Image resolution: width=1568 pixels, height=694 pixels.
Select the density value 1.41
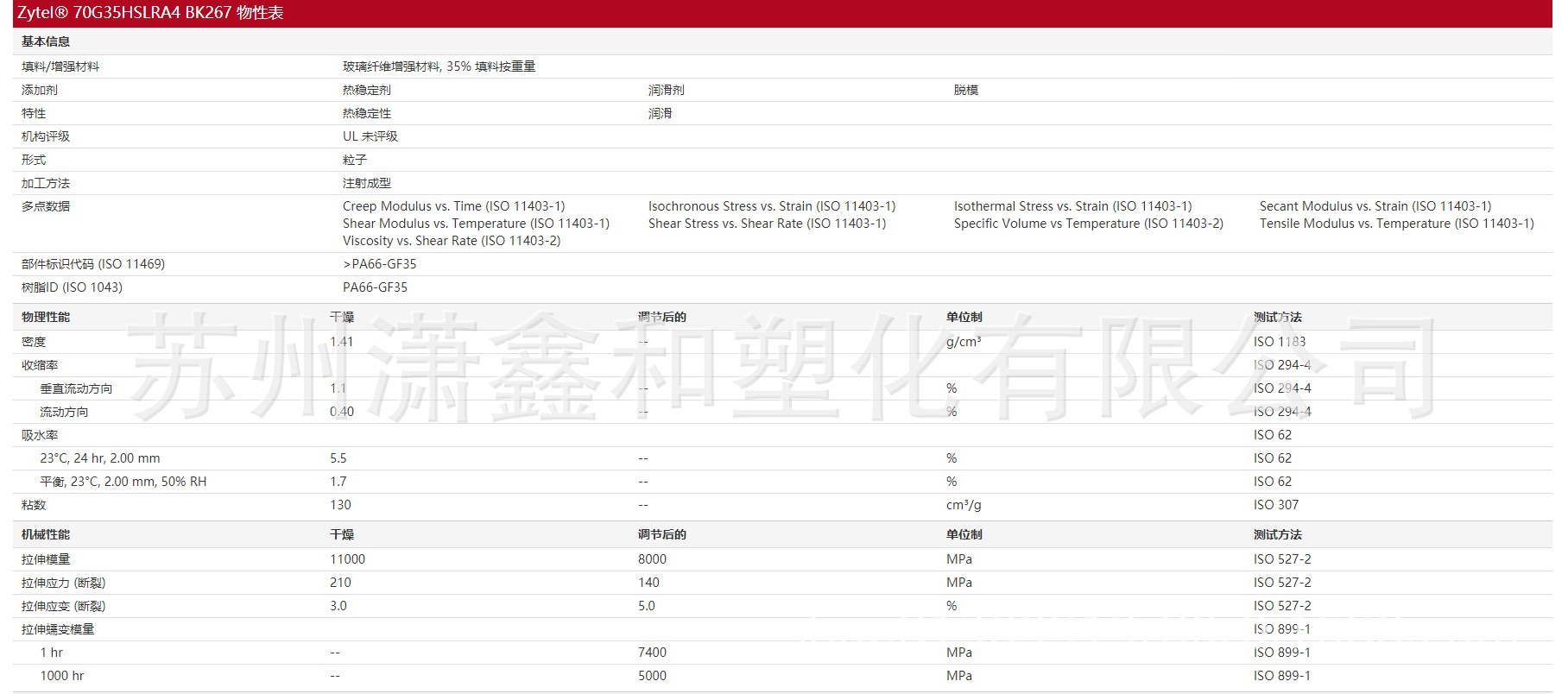click(x=342, y=342)
